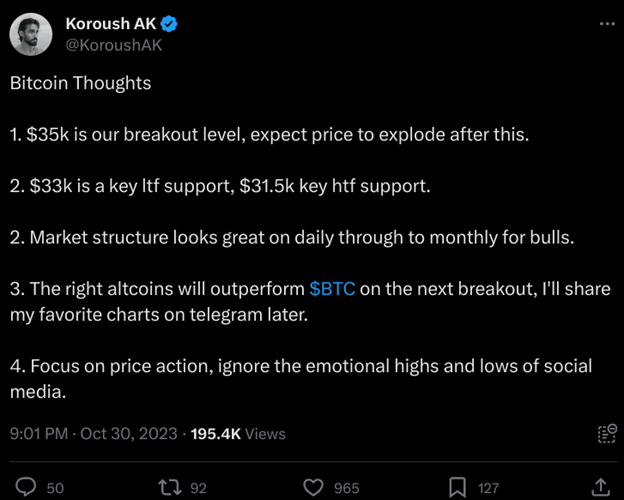
Task: Like the post with the heart icon
Action: coord(313,488)
